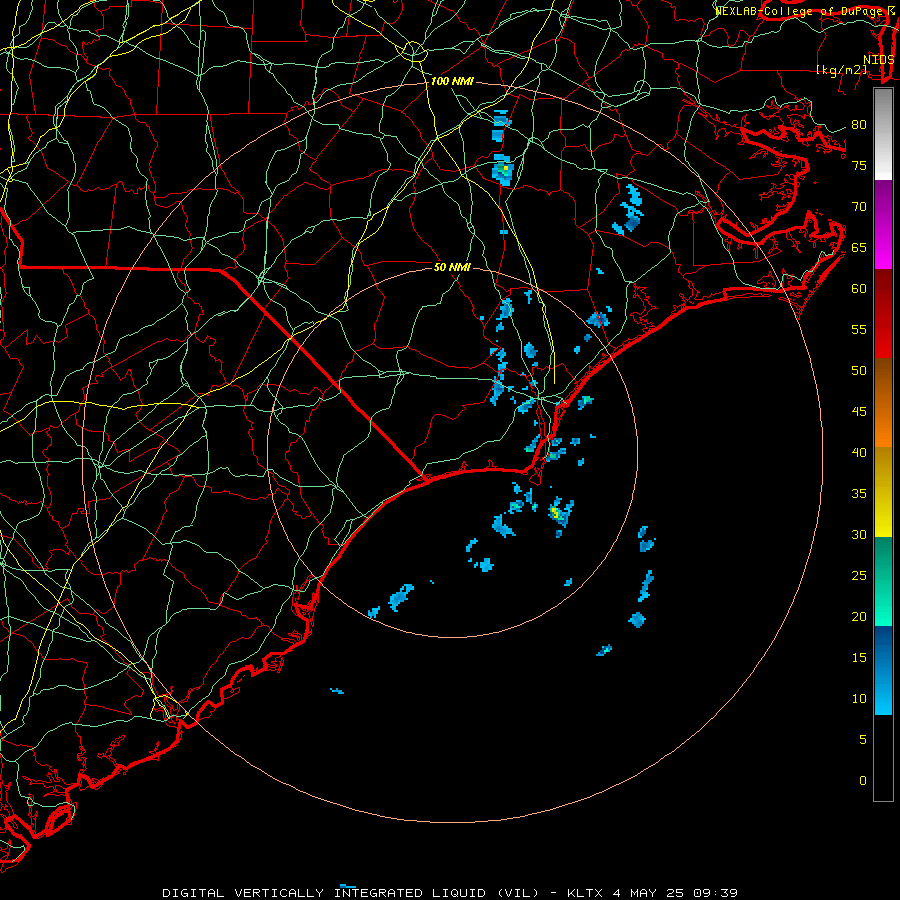Click the black bottom segment of the color bar
Viewport: 900px width, 900px height.
883,758
